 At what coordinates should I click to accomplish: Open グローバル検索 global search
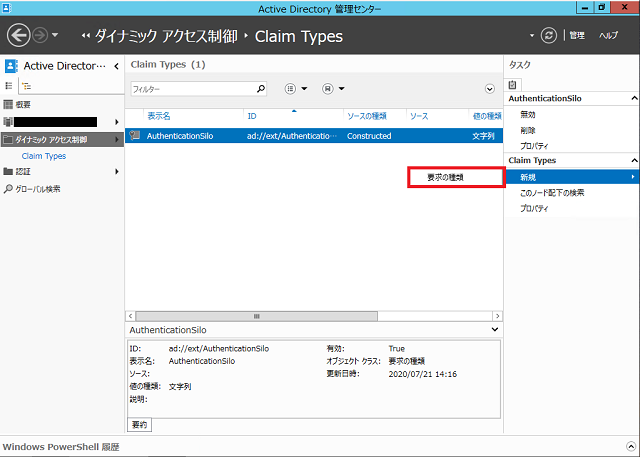38,188
